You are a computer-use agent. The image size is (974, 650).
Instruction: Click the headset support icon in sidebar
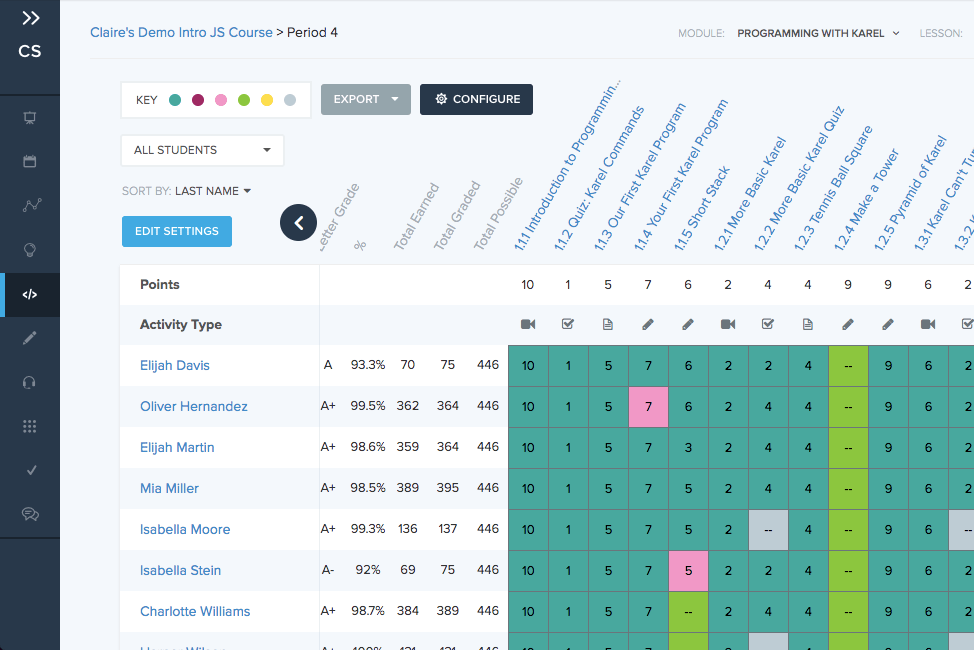(29, 382)
